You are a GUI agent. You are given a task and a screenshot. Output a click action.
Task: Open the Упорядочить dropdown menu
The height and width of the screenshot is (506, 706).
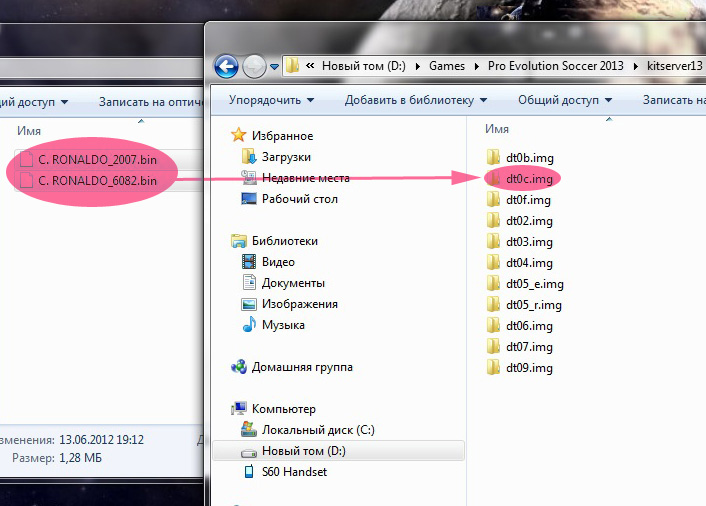270,100
